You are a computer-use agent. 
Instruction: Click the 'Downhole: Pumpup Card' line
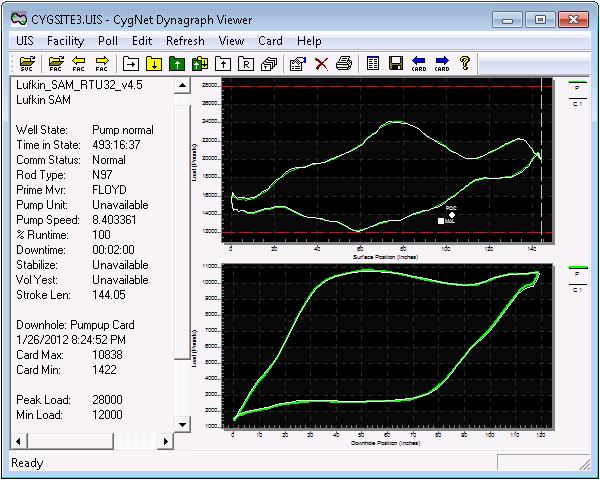(x=75, y=325)
